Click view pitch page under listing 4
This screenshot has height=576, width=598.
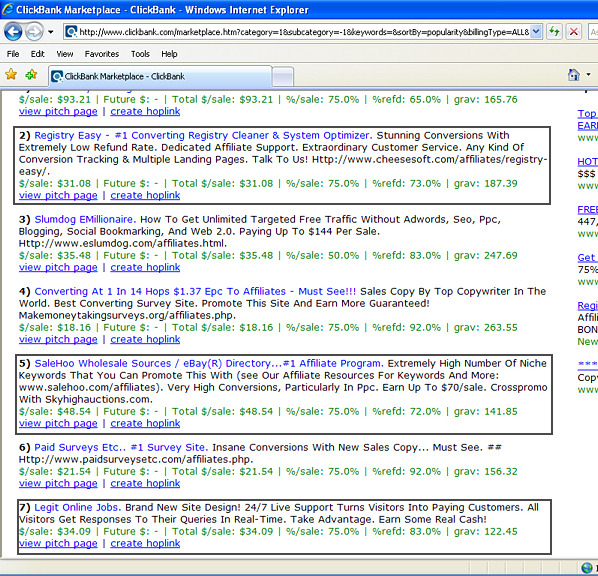pyautogui.click(x=58, y=339)
